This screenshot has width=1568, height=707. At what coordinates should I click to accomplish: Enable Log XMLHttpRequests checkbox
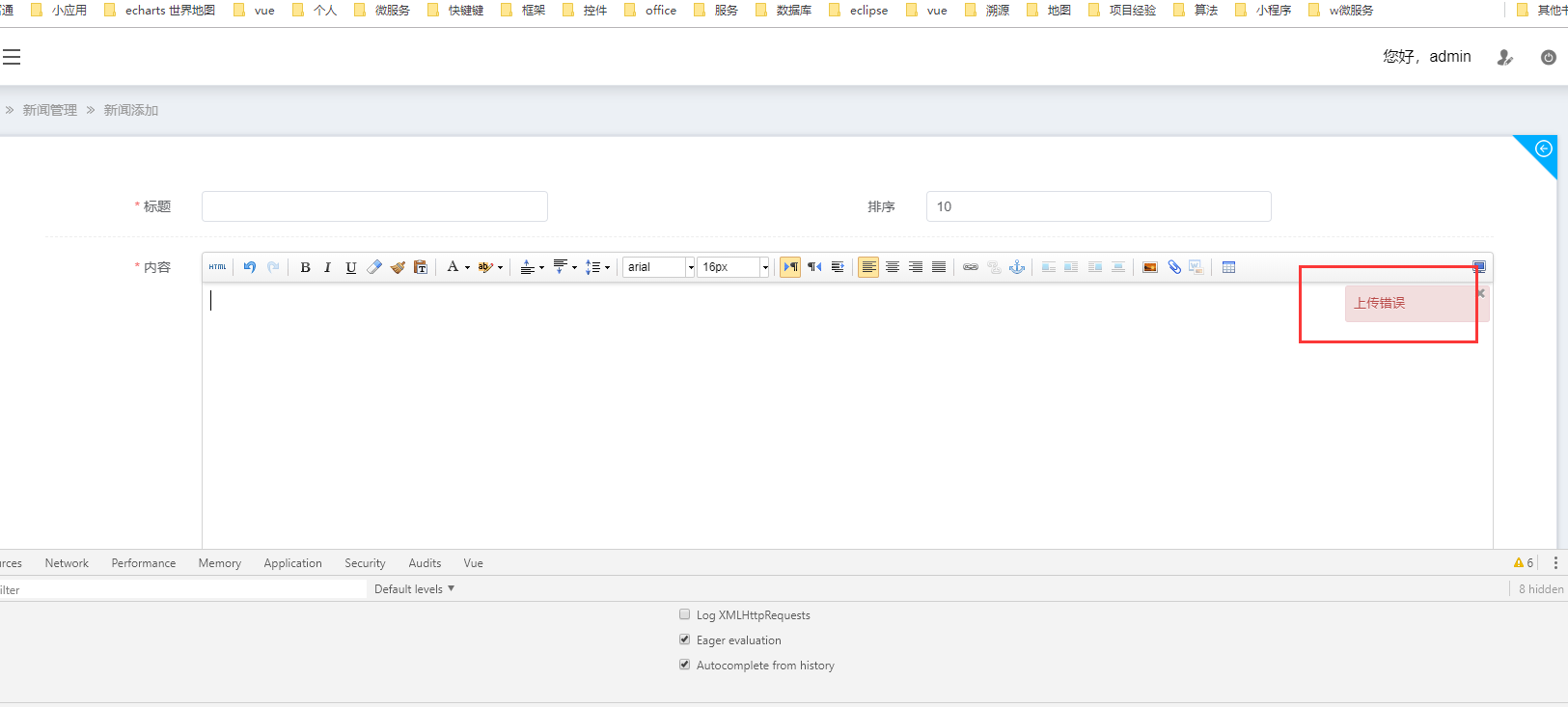click(x=685, y=614)
